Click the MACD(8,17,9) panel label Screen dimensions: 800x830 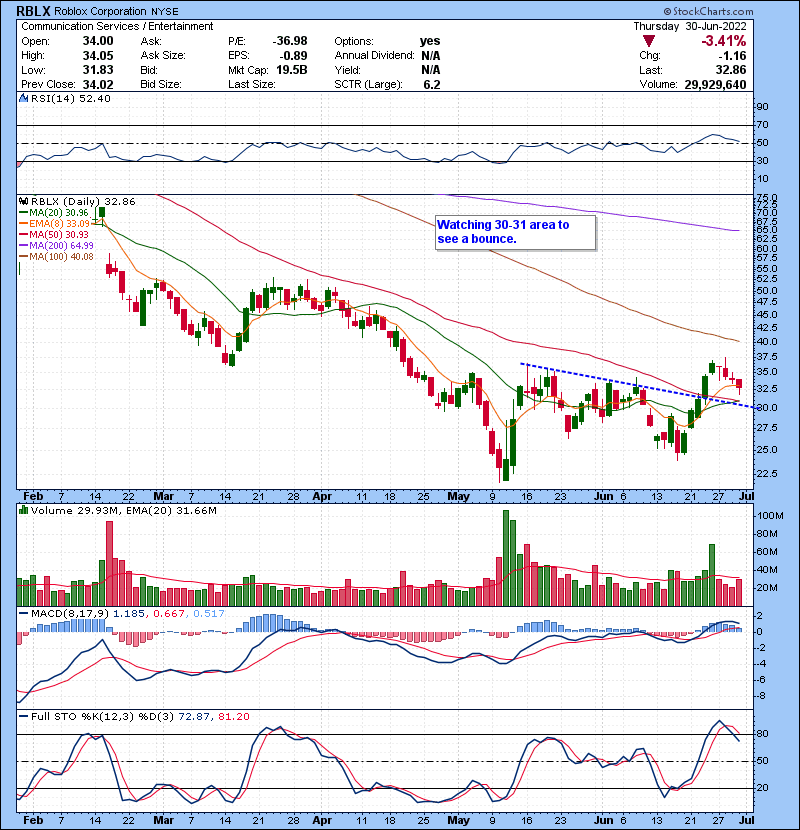coord(70,614)
